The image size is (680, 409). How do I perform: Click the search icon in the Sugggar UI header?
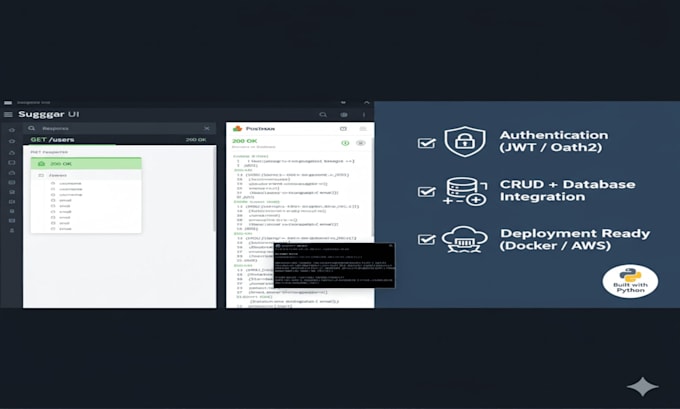coord(323,115)
